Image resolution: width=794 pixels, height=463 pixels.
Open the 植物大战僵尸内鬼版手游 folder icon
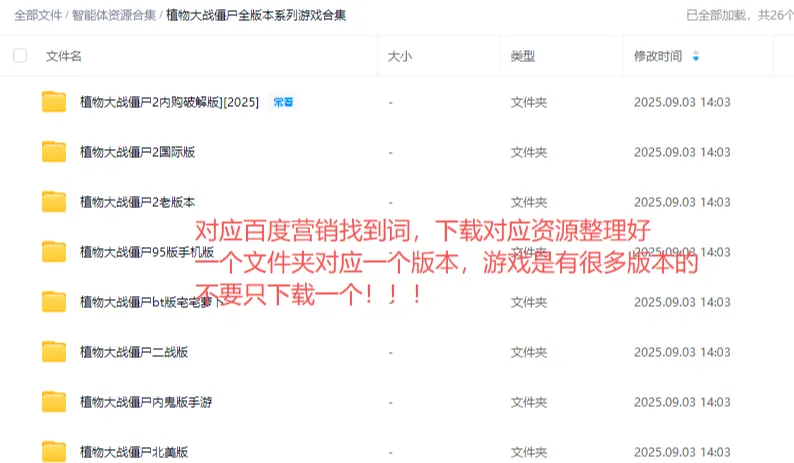click(54, 402)
